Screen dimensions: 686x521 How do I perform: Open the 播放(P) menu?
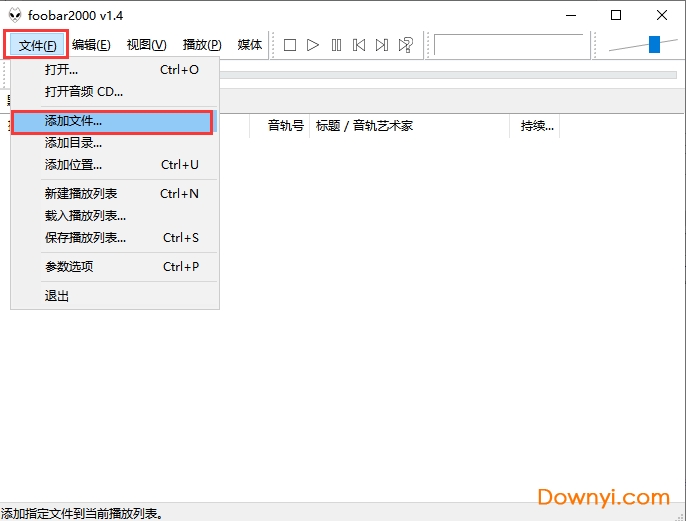coord(202,45)
